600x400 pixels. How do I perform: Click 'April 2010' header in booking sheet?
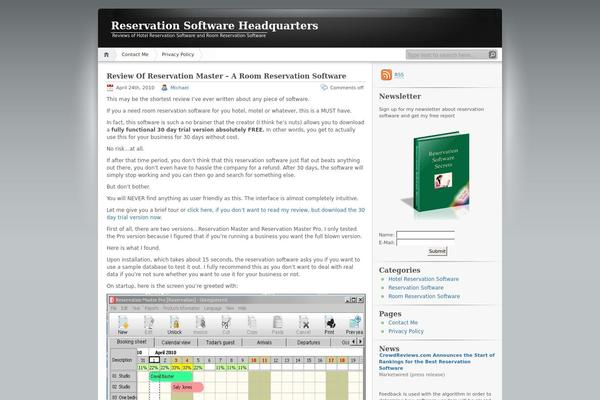point(165,353)
